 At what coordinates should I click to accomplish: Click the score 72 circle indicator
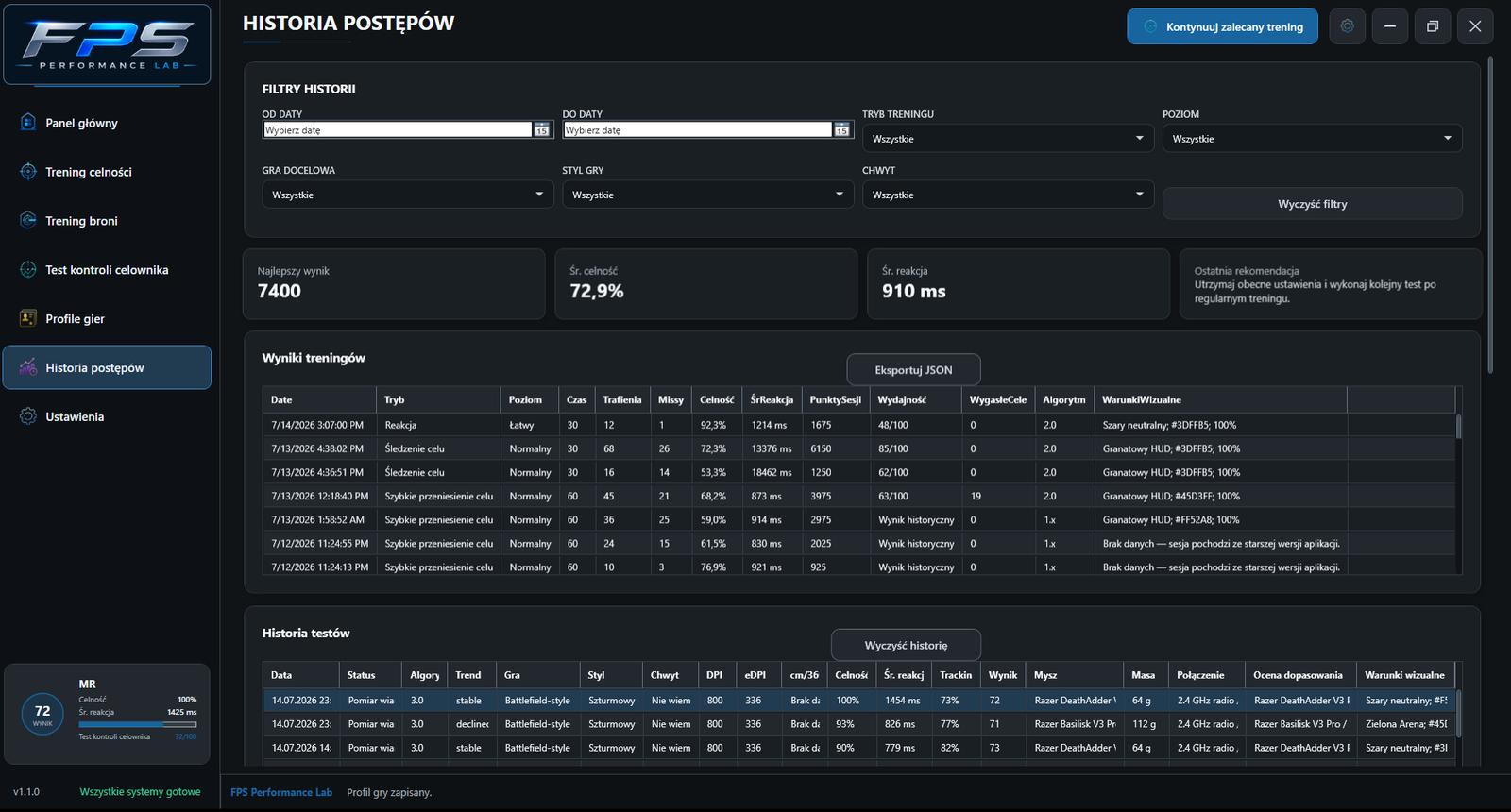[x=42, y=715]
